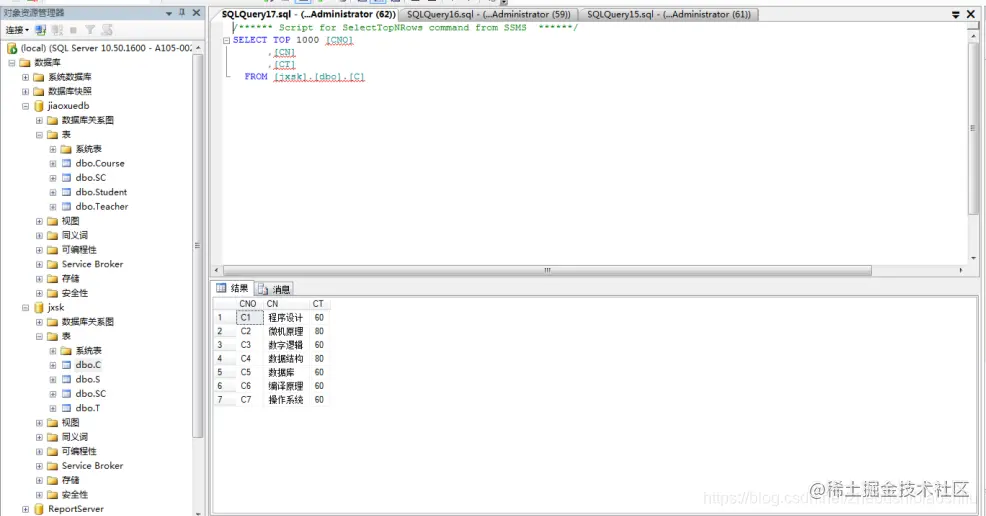This screenshot has height=516, width=986.
Task: Collapse the SELECT statement outline toggle
Action: pos(226,40)
